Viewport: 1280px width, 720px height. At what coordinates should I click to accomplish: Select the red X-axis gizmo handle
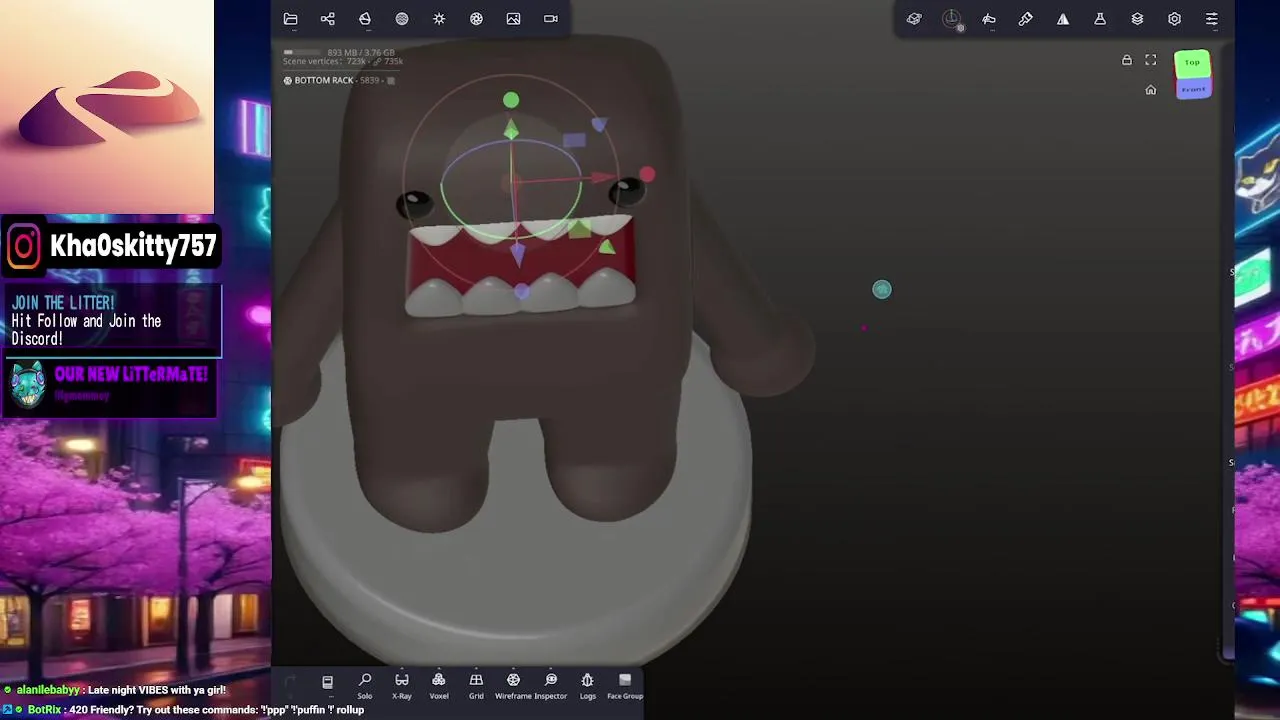click(647, 175)
